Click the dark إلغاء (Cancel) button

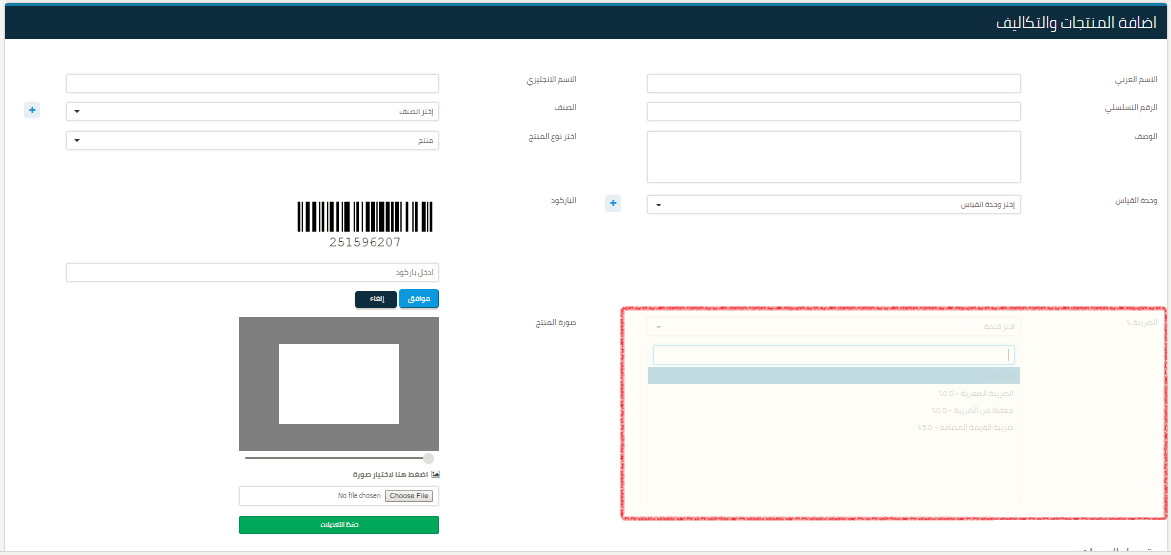tap(376, 299)
